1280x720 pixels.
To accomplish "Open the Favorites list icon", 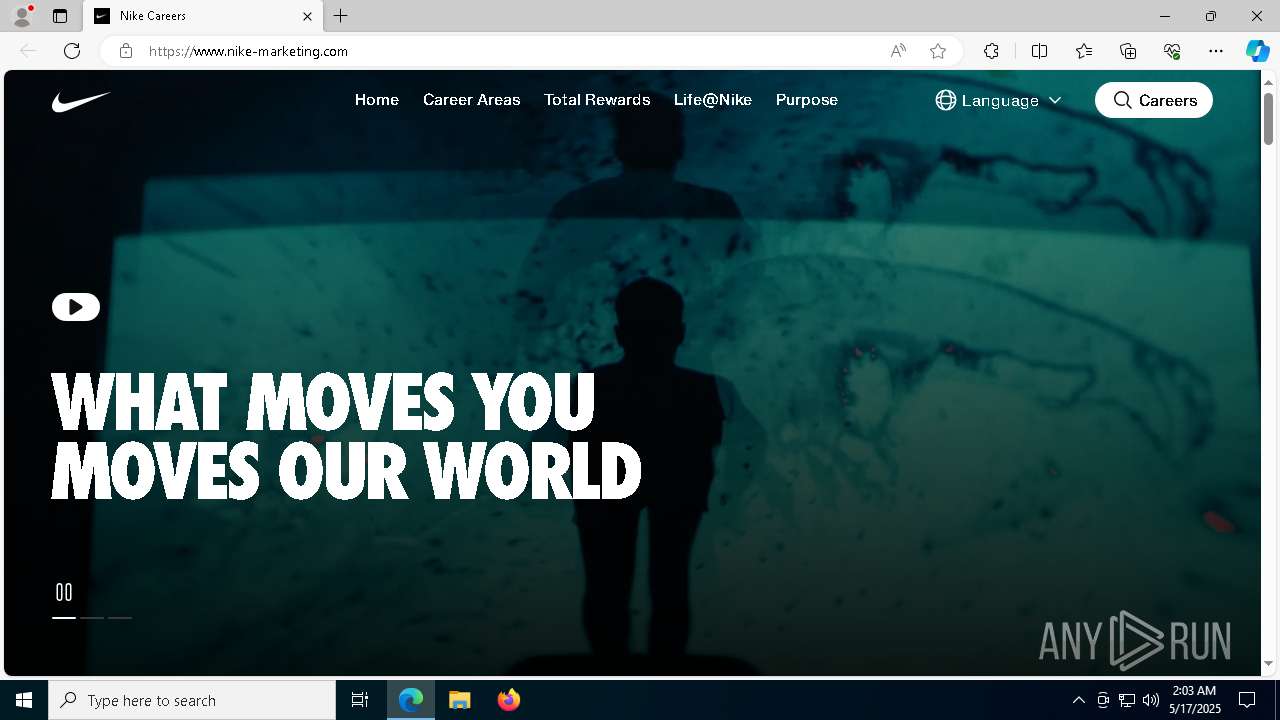I will coord(1084,51).
